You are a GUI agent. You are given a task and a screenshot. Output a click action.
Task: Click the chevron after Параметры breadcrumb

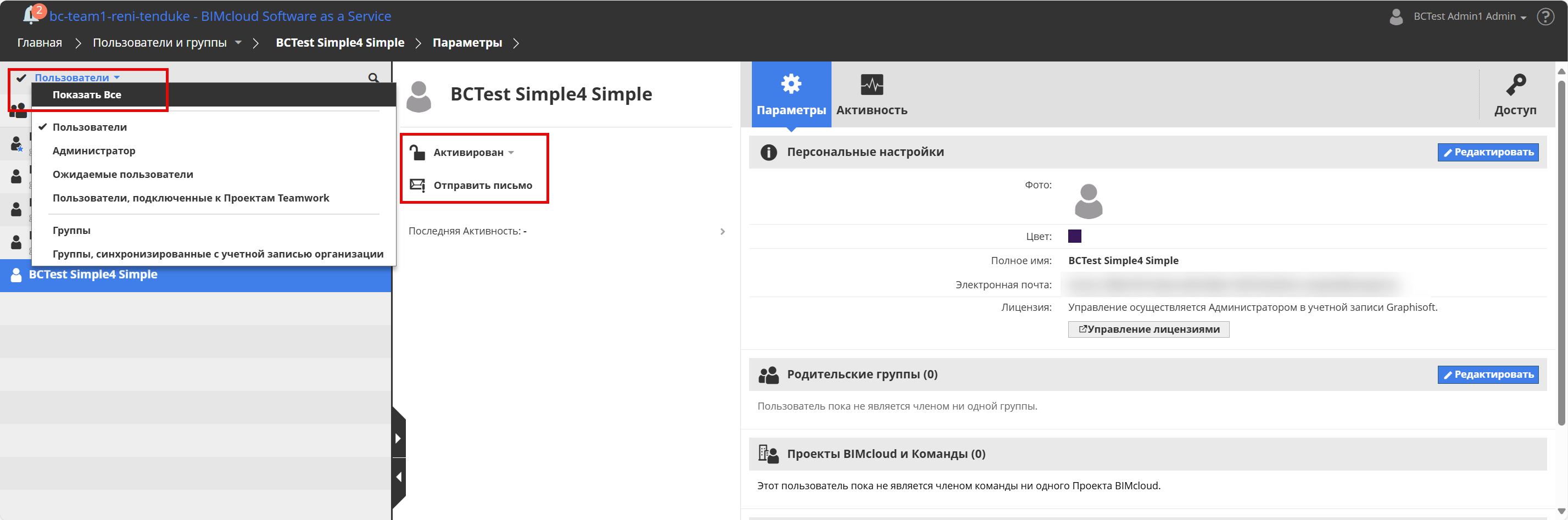click(516, 43)
